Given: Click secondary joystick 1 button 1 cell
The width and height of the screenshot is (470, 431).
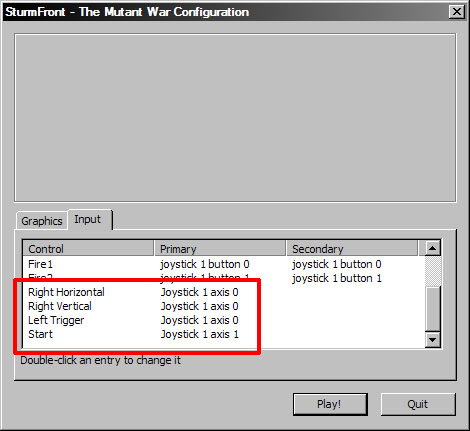Looking at the screenshot, I should 337,278.
